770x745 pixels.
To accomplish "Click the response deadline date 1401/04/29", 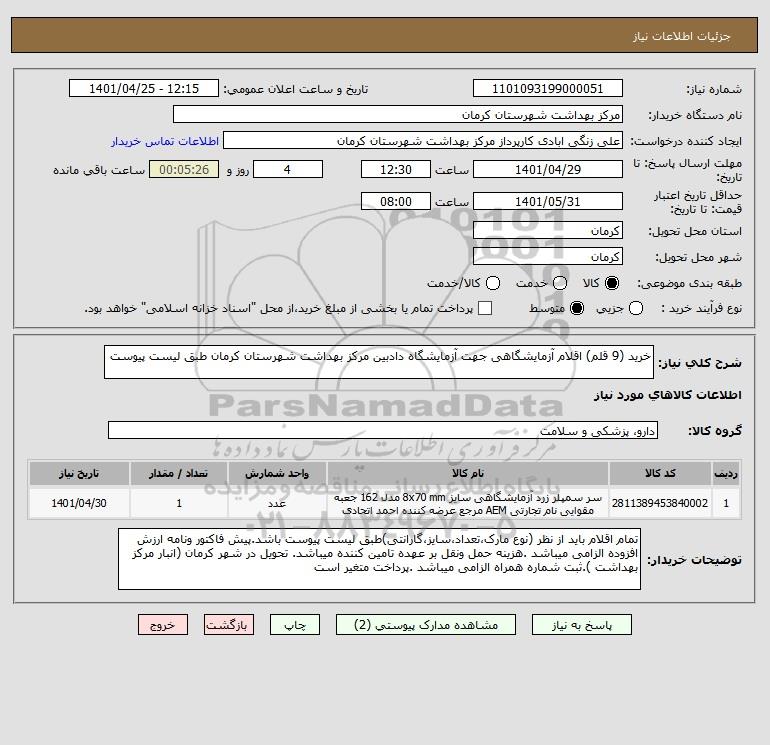I will point(548,169).
